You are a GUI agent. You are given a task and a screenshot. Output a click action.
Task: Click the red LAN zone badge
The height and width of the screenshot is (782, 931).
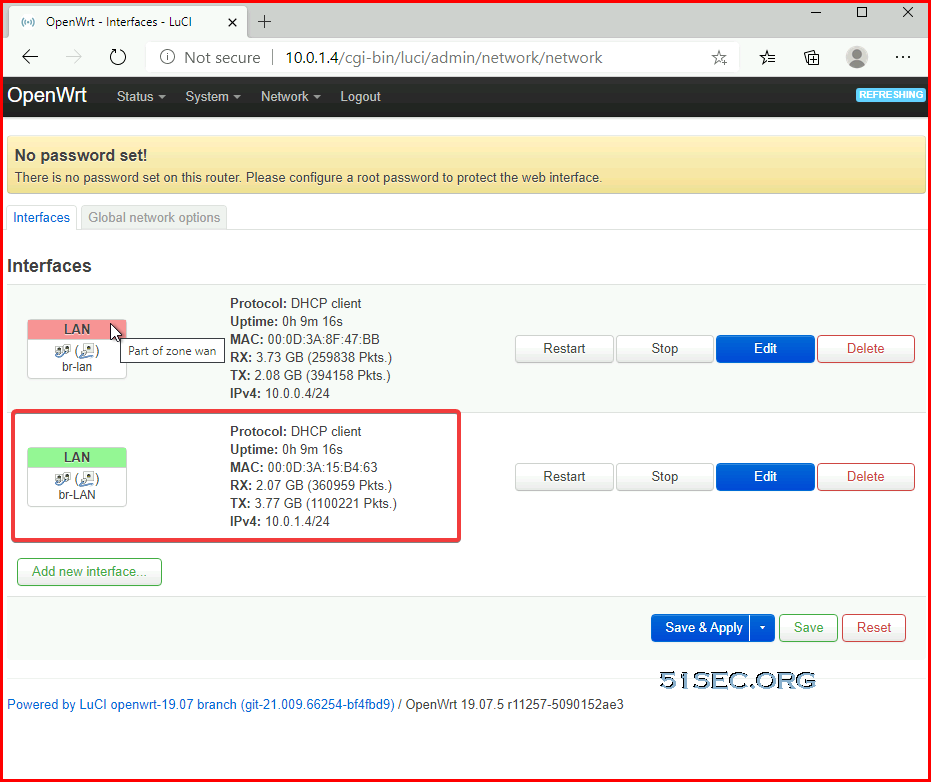click(77, 330)
